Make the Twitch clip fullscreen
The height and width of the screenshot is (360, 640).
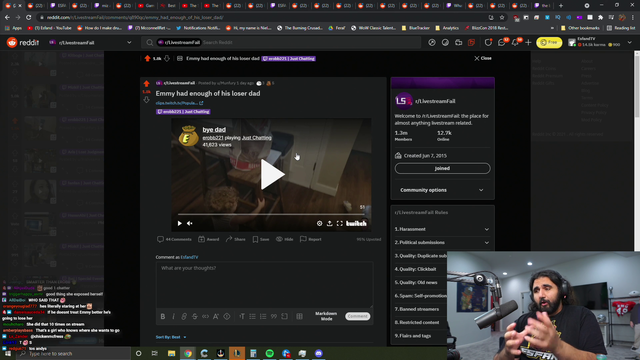coord(340,223)
